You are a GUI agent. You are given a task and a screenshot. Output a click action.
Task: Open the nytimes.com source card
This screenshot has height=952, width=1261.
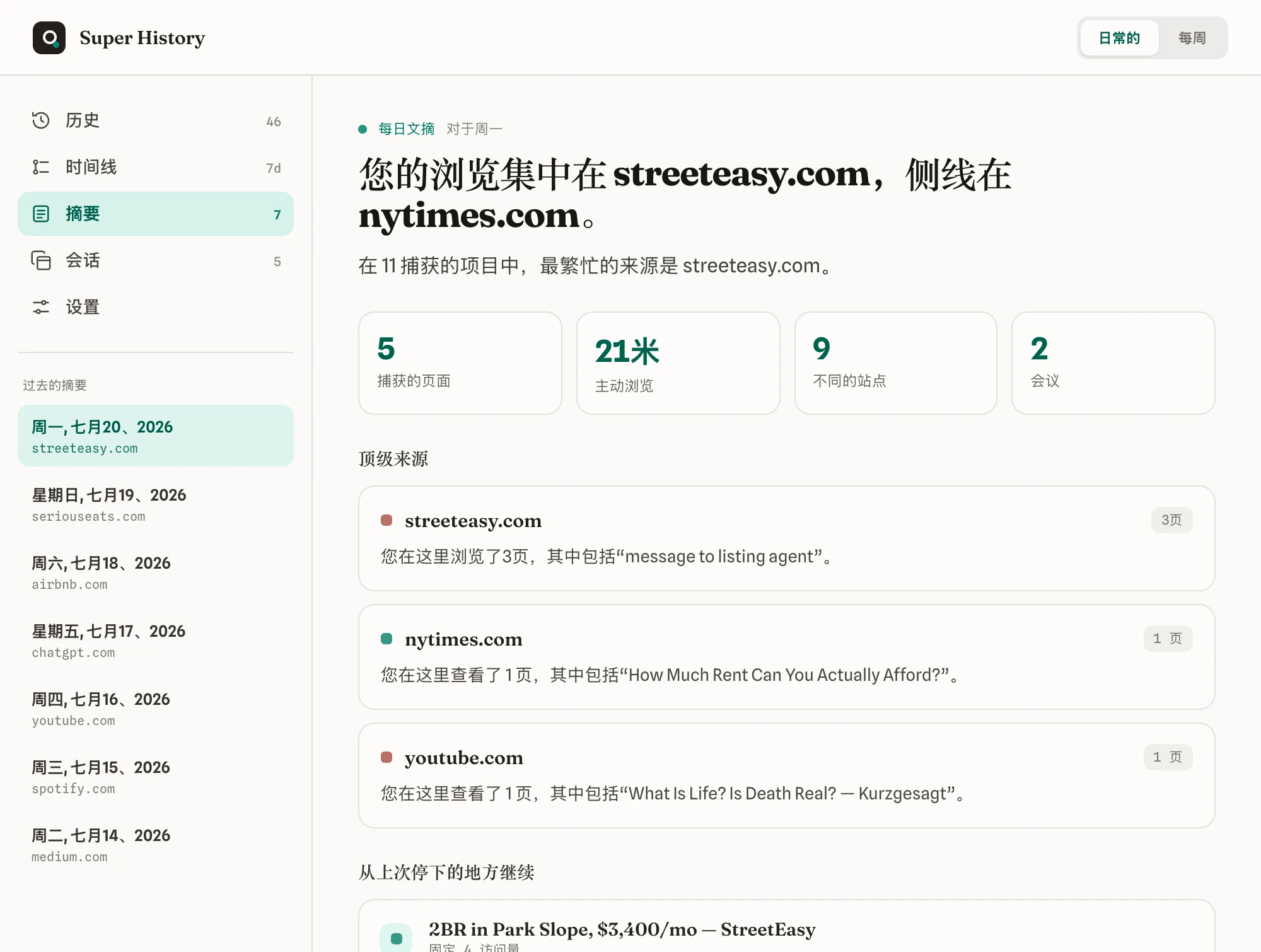[786, 657]
